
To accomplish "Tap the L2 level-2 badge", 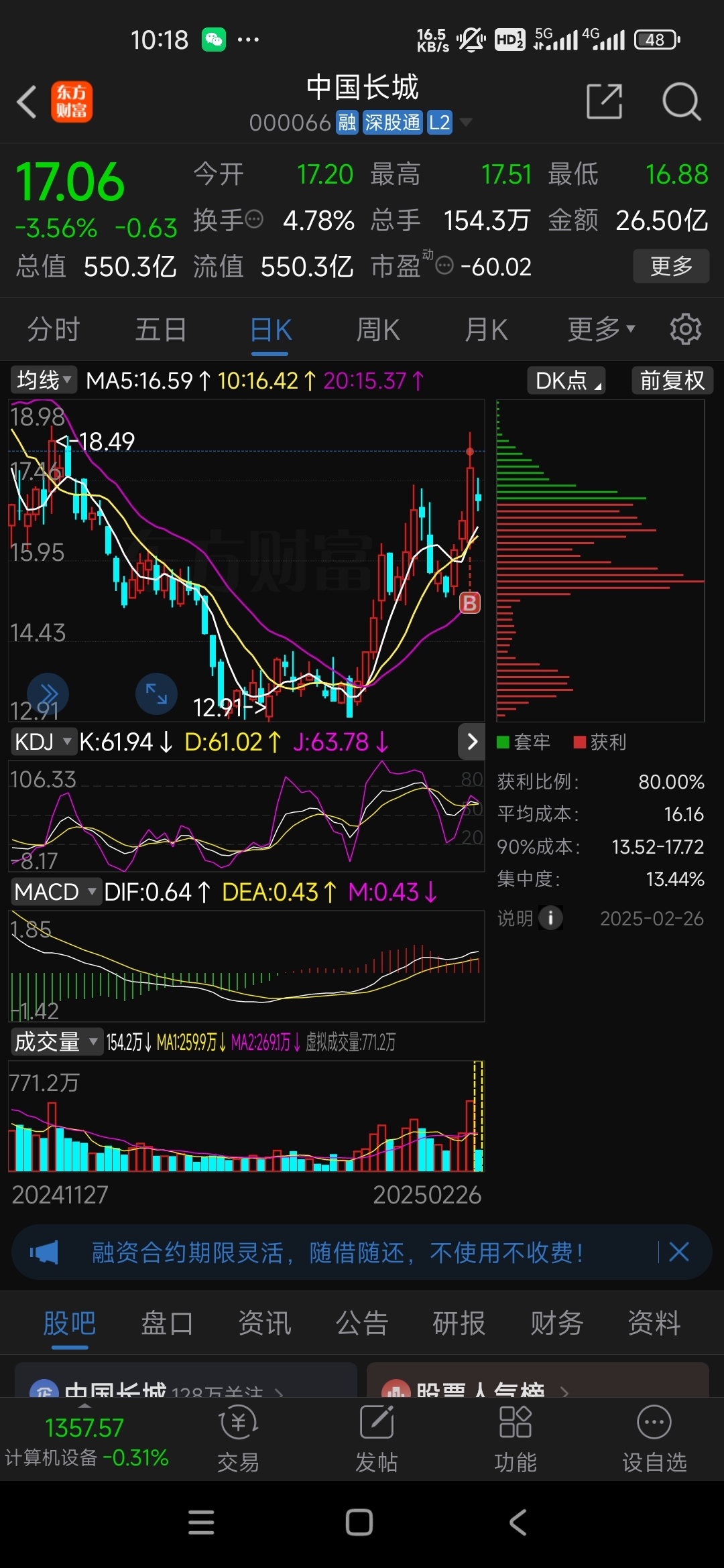I will pyautogui.click(x=440, y=123).
